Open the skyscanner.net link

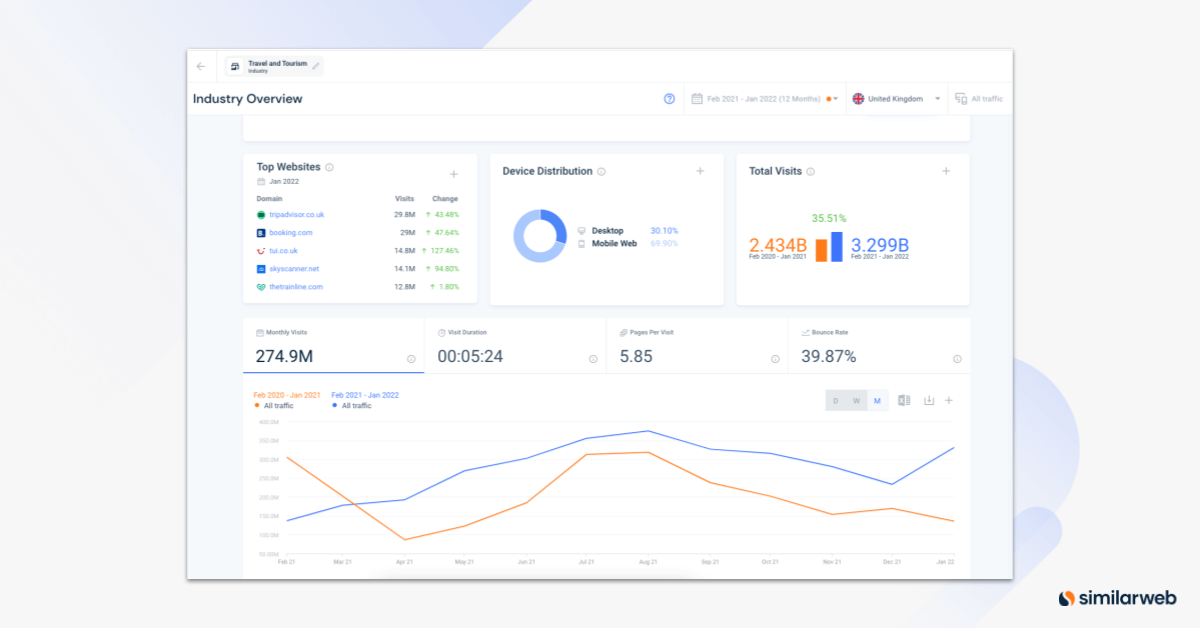tap(294, 269)
